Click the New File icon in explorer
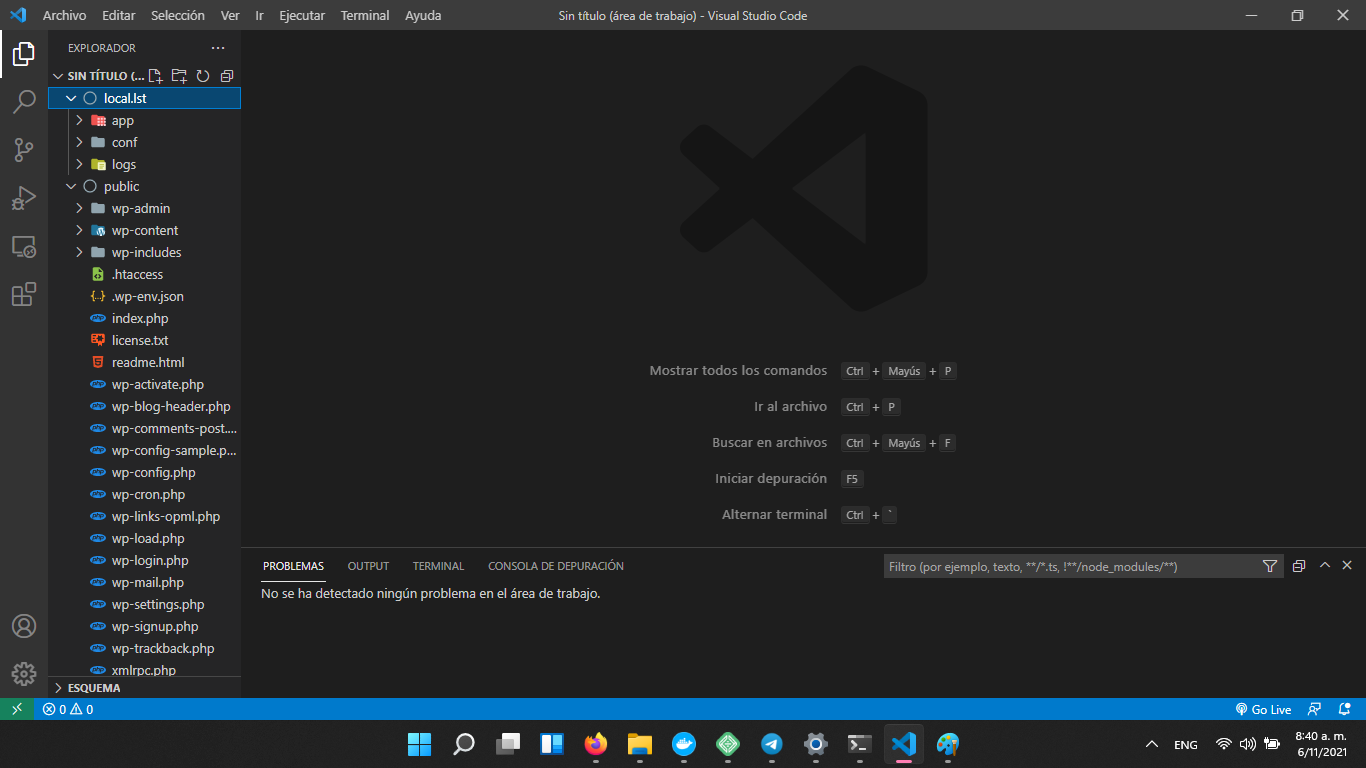The height and width of the screenshot is (768, 1366). [155, 76]
